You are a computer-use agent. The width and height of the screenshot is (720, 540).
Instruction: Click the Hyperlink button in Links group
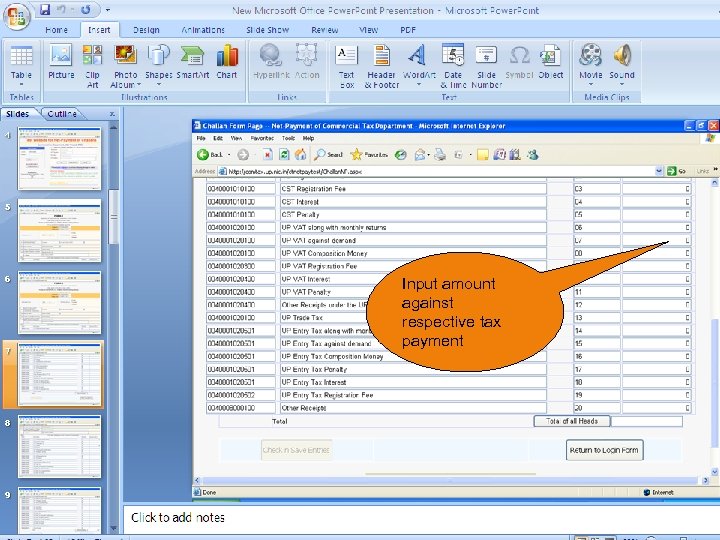pos(271,62)
